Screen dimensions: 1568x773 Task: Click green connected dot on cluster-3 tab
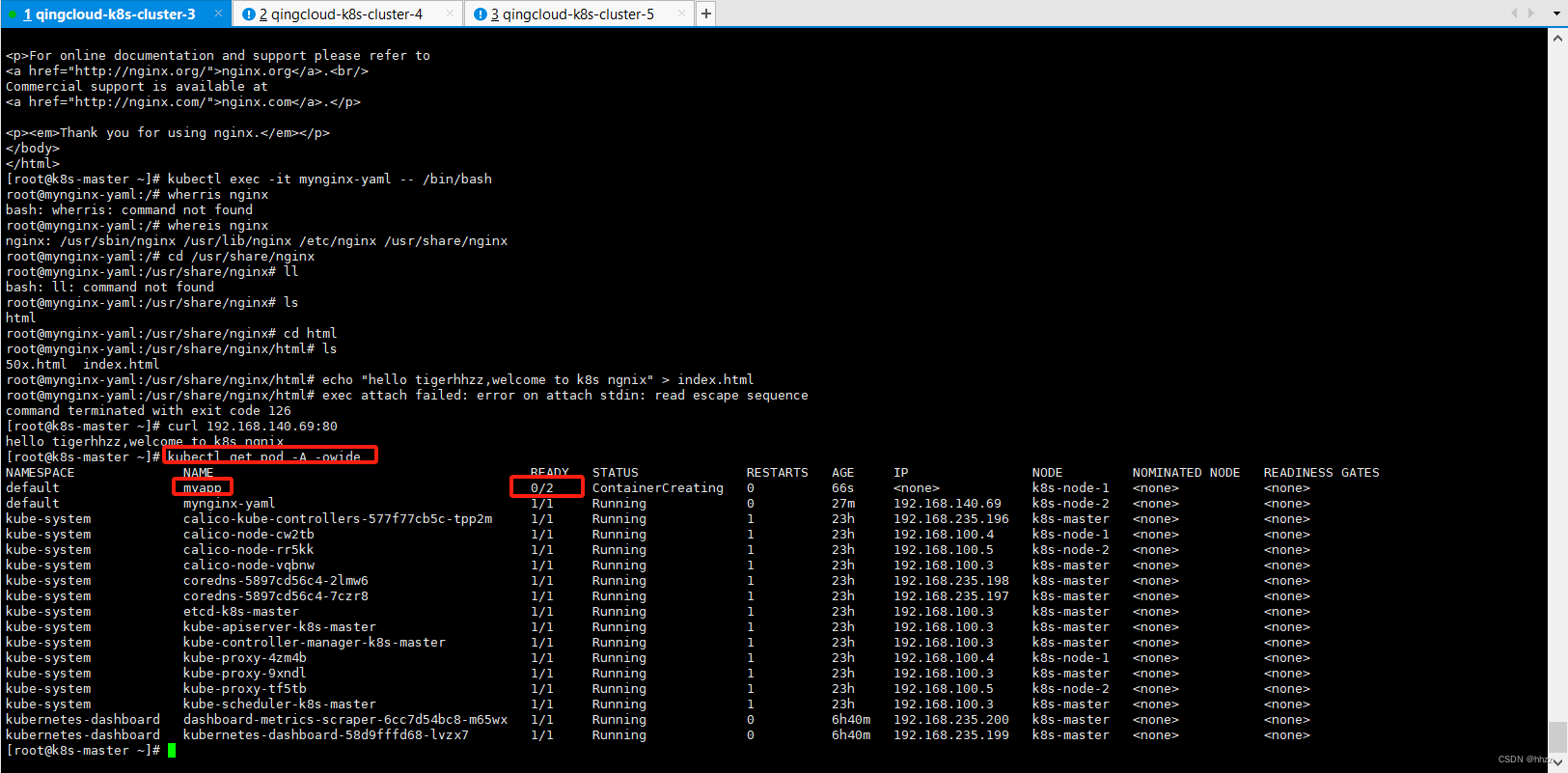tap(12, 14)
